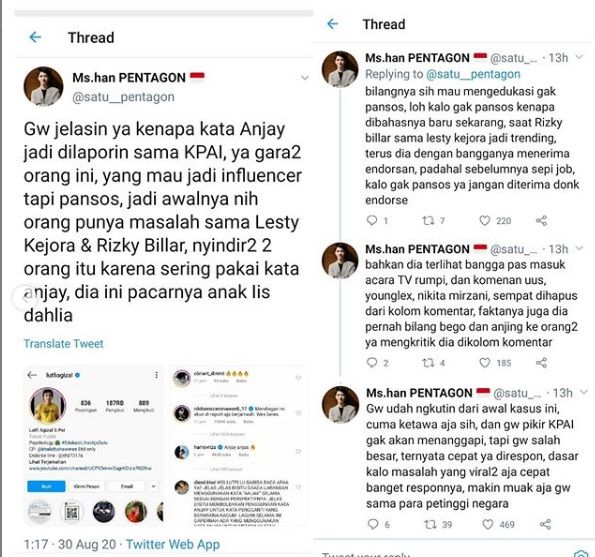This screenshot has width=595, height=557.
Task: Click Translate Tweet link
Action: click(63, 344)
